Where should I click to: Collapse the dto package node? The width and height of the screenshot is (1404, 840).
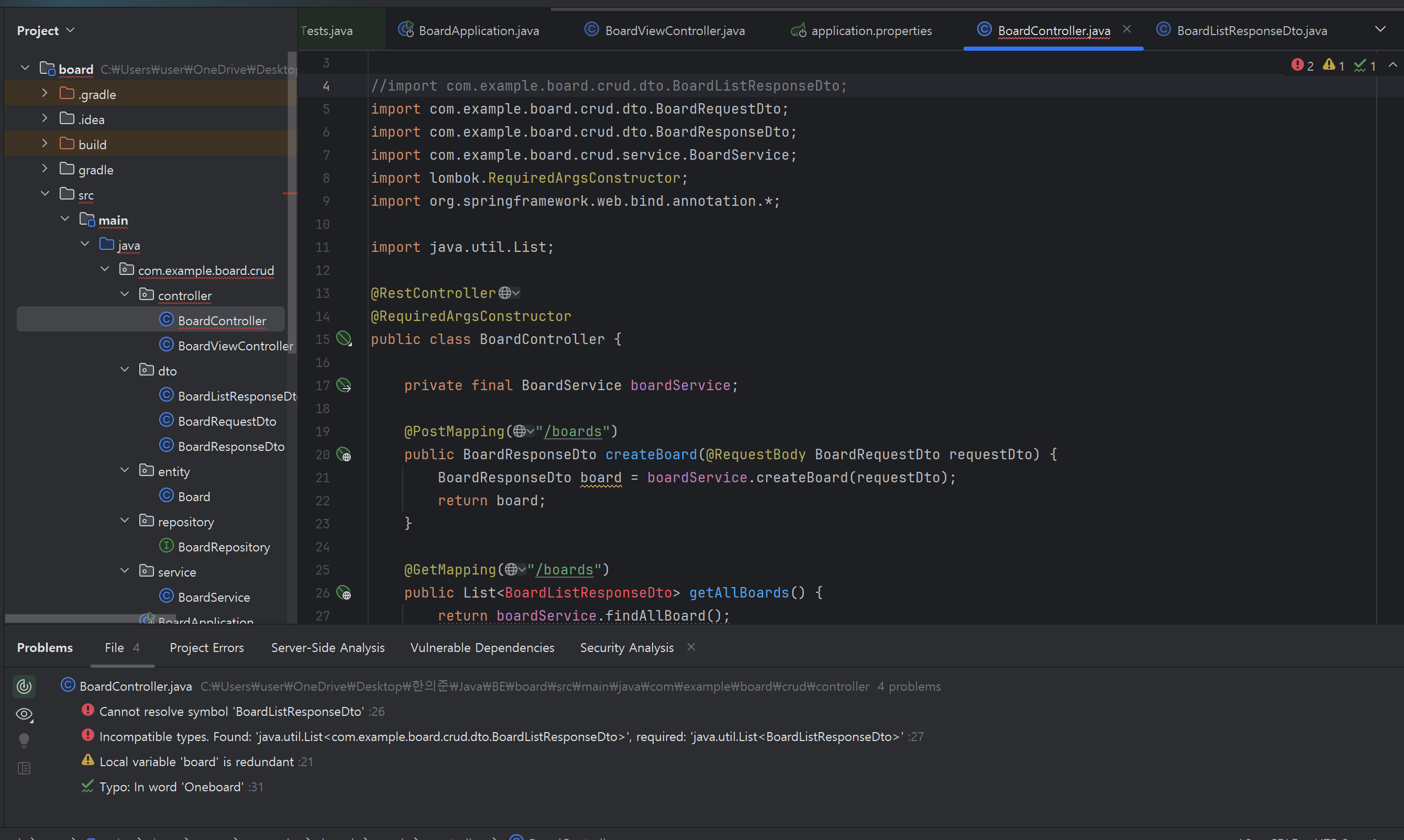tap(125, 370)
